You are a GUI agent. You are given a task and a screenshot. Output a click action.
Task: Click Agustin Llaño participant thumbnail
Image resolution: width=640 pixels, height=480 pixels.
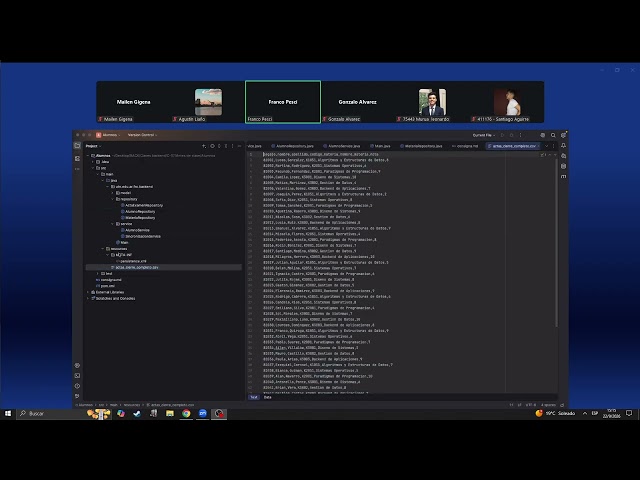tap(208, 102)
